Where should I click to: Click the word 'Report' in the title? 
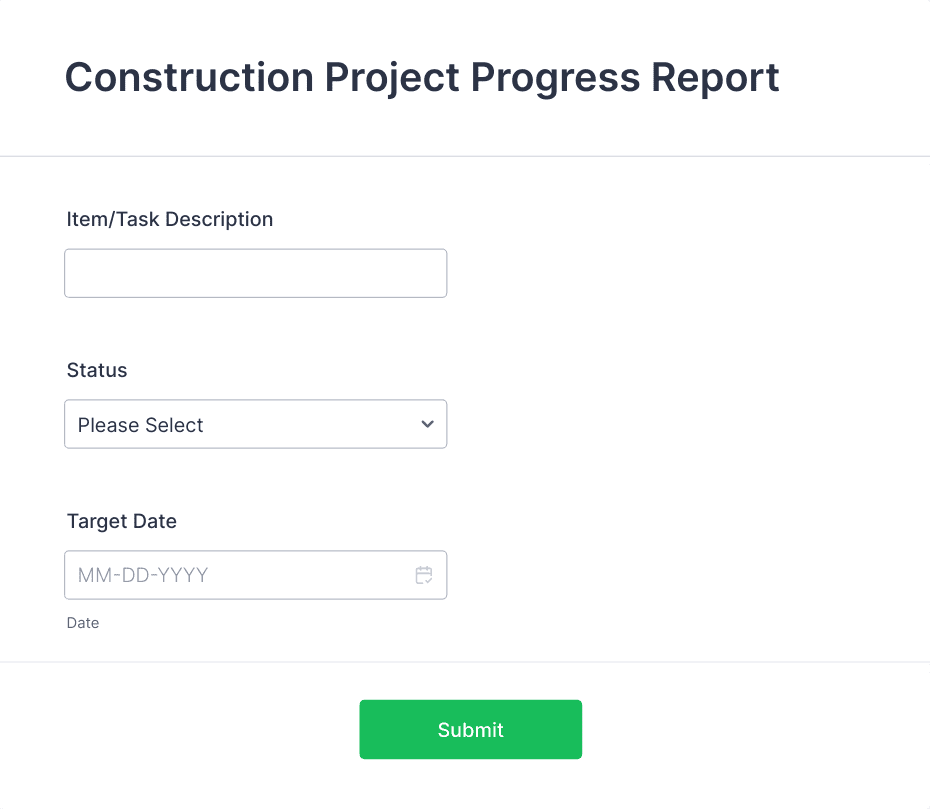pyautogui.click(x=715, y=78)
